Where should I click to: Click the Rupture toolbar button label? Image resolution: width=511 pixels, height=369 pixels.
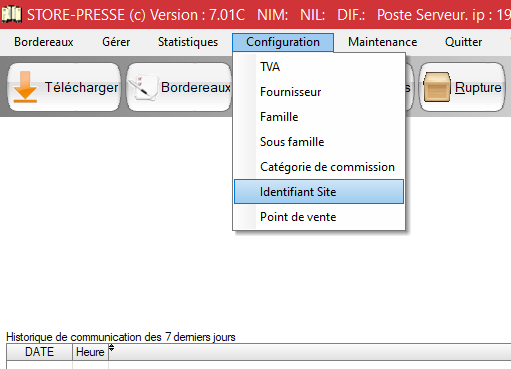click(478, 87)
